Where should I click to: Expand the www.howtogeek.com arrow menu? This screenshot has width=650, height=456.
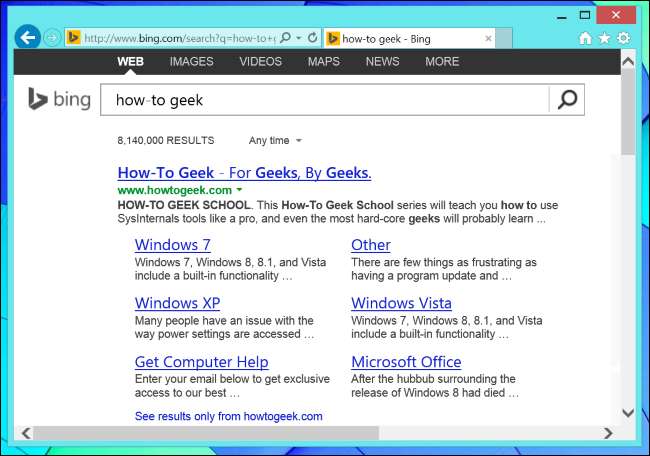coord(239,190)
